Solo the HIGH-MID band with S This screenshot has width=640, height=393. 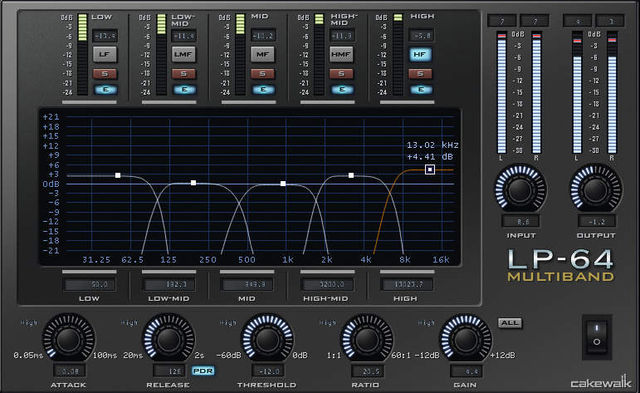coord(341,74)
